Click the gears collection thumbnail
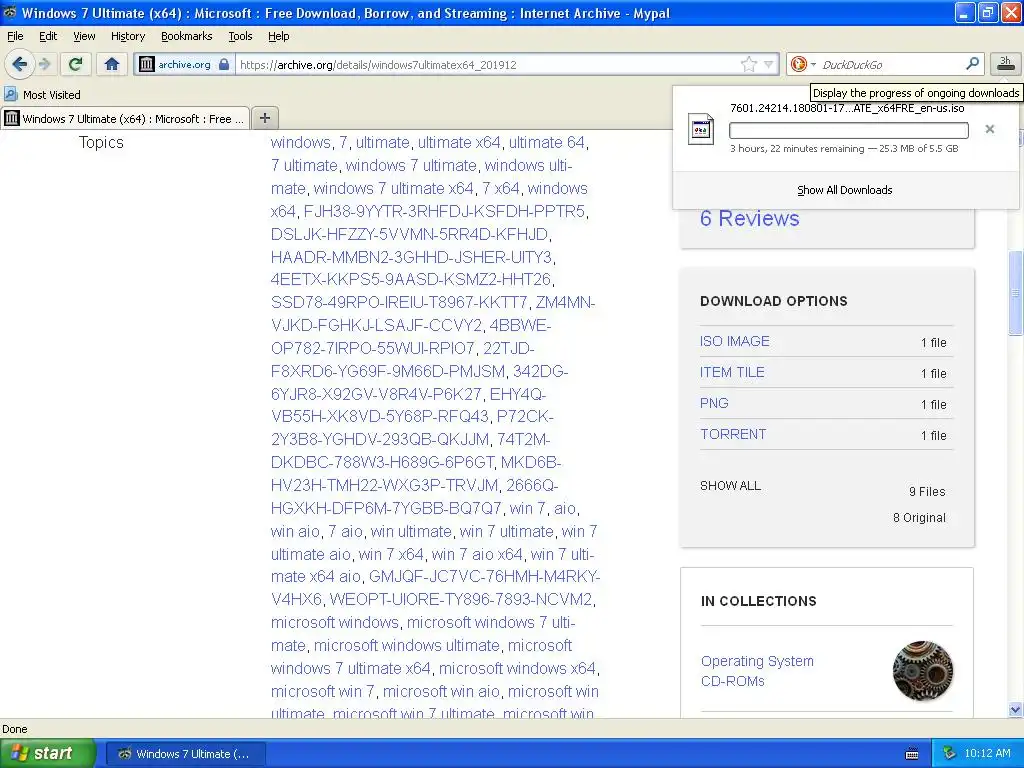Viewport: 1024px width, 768px height. pos(922,671)
